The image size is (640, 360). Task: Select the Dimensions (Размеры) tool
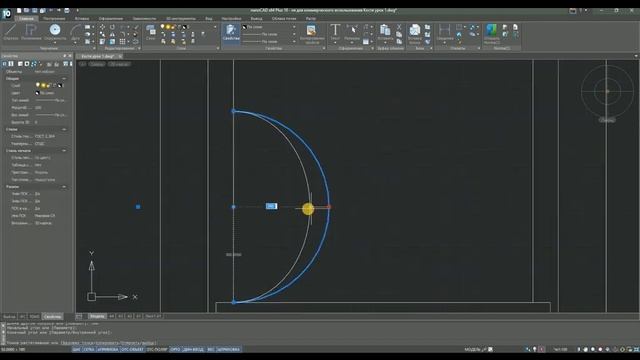point(352,32)
